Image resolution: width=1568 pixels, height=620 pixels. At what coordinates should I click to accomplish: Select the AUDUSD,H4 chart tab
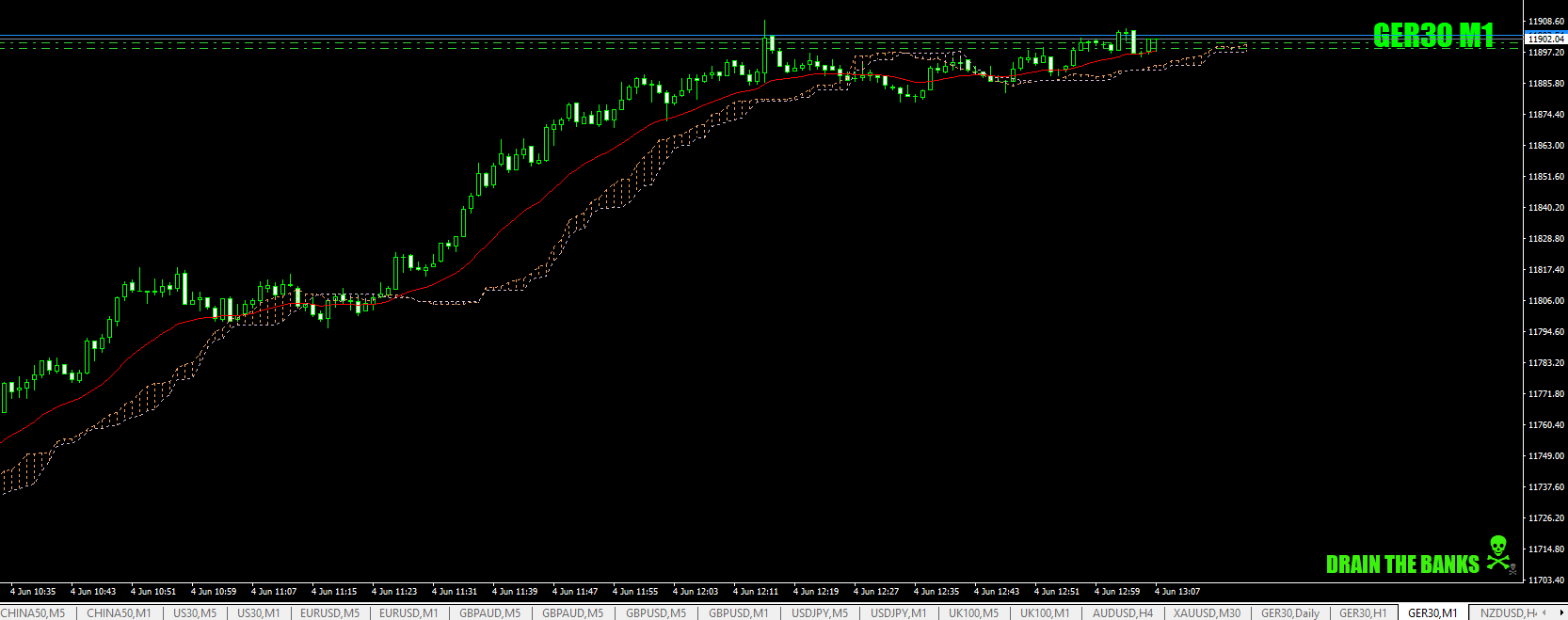[1122, 612]
